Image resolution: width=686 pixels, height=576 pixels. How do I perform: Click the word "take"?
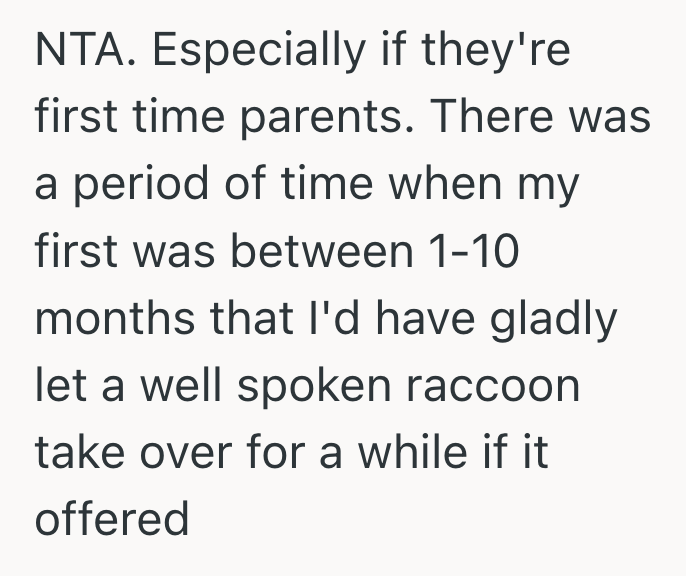coord(76,452)
